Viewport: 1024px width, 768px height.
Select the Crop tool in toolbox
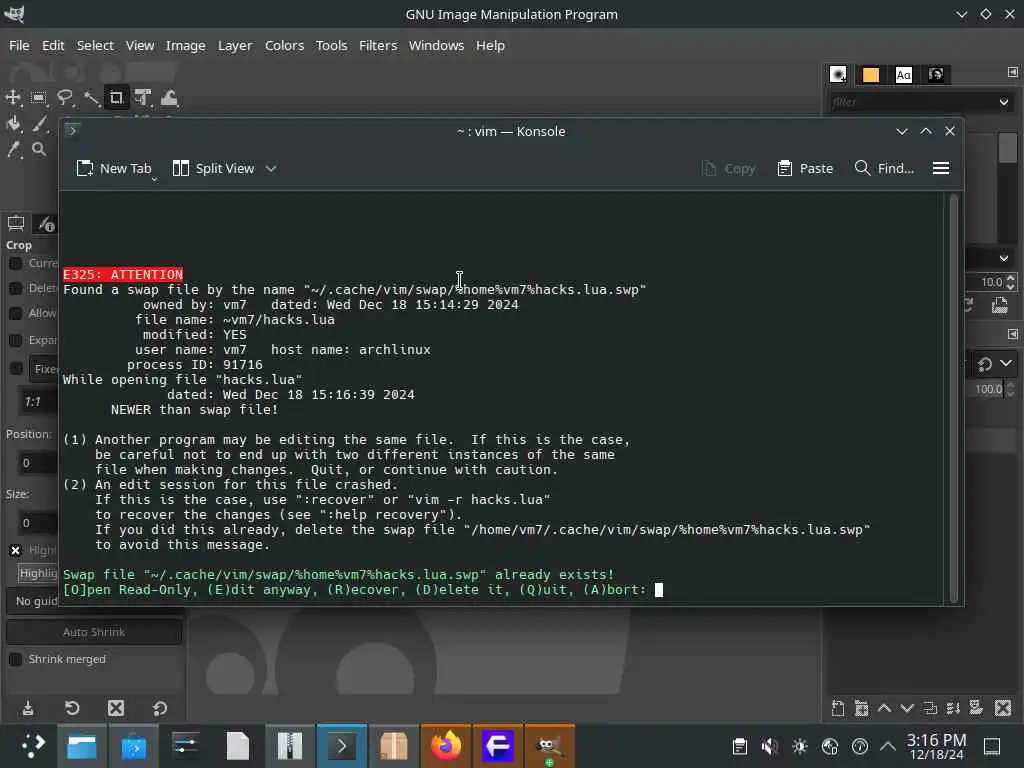(x=116, y=98)
